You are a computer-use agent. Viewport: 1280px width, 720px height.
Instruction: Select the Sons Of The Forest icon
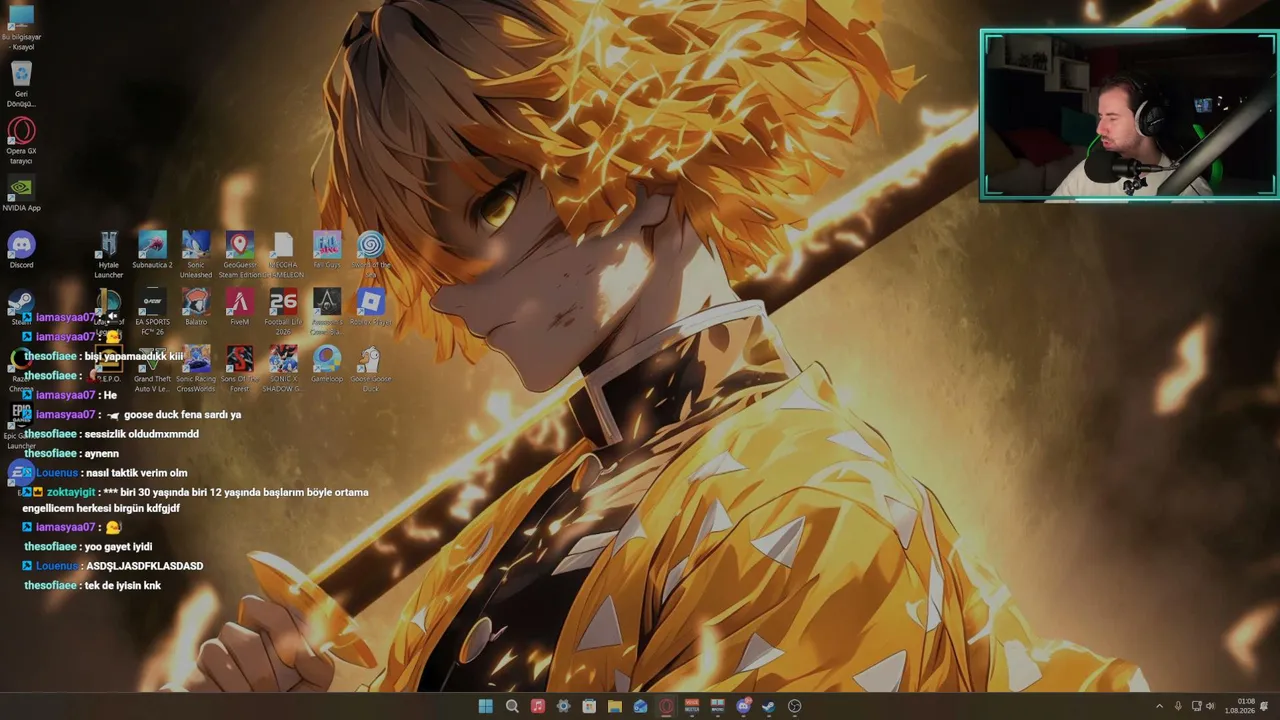pyautogui.click(x=240, y=369)
